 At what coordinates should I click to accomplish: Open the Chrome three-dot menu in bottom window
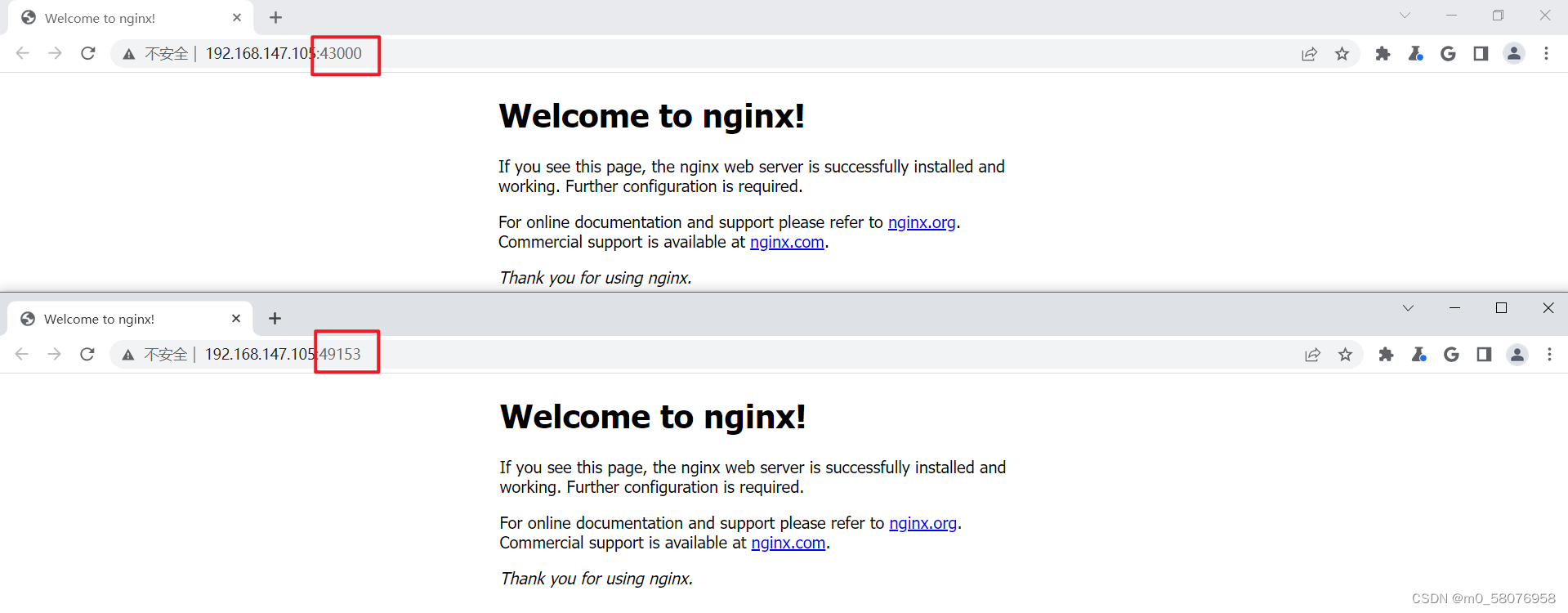(x=1549, y=354)
